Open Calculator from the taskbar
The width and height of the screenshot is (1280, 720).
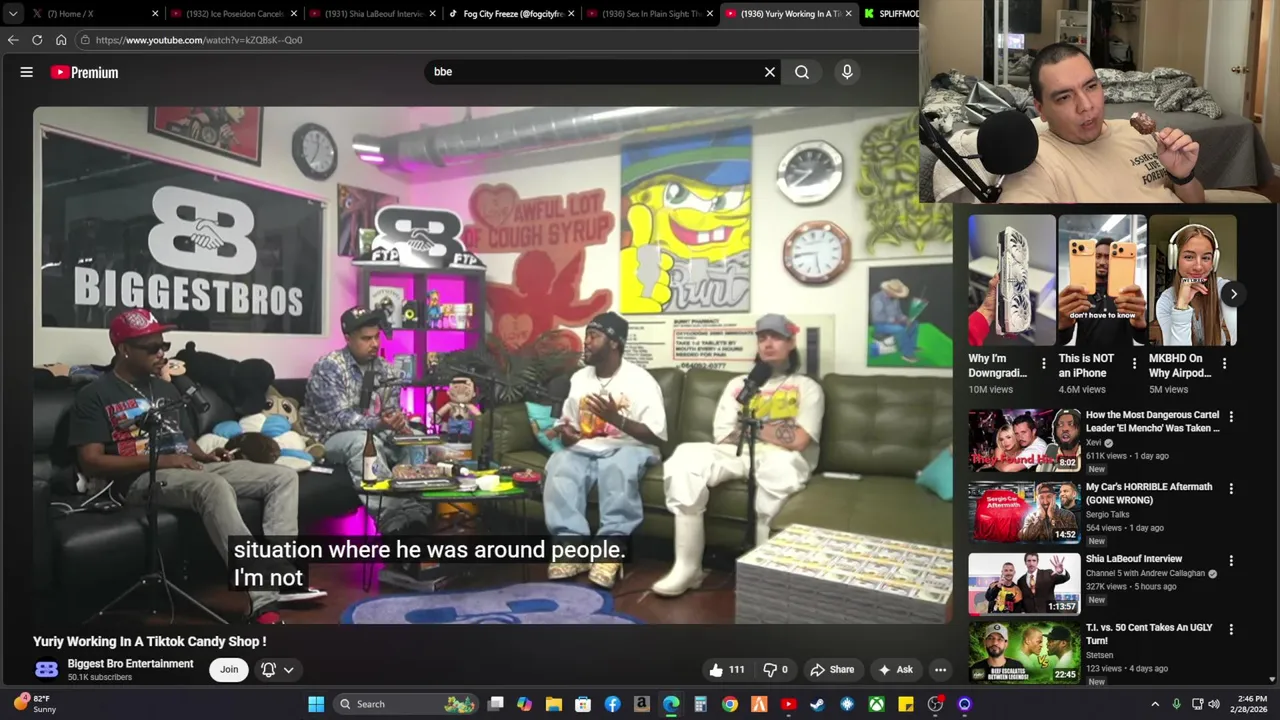coord(700,704)
